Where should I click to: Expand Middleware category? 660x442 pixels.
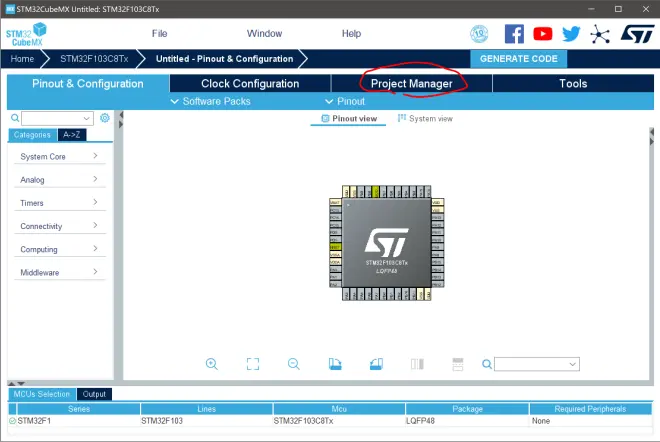point(59,272)
